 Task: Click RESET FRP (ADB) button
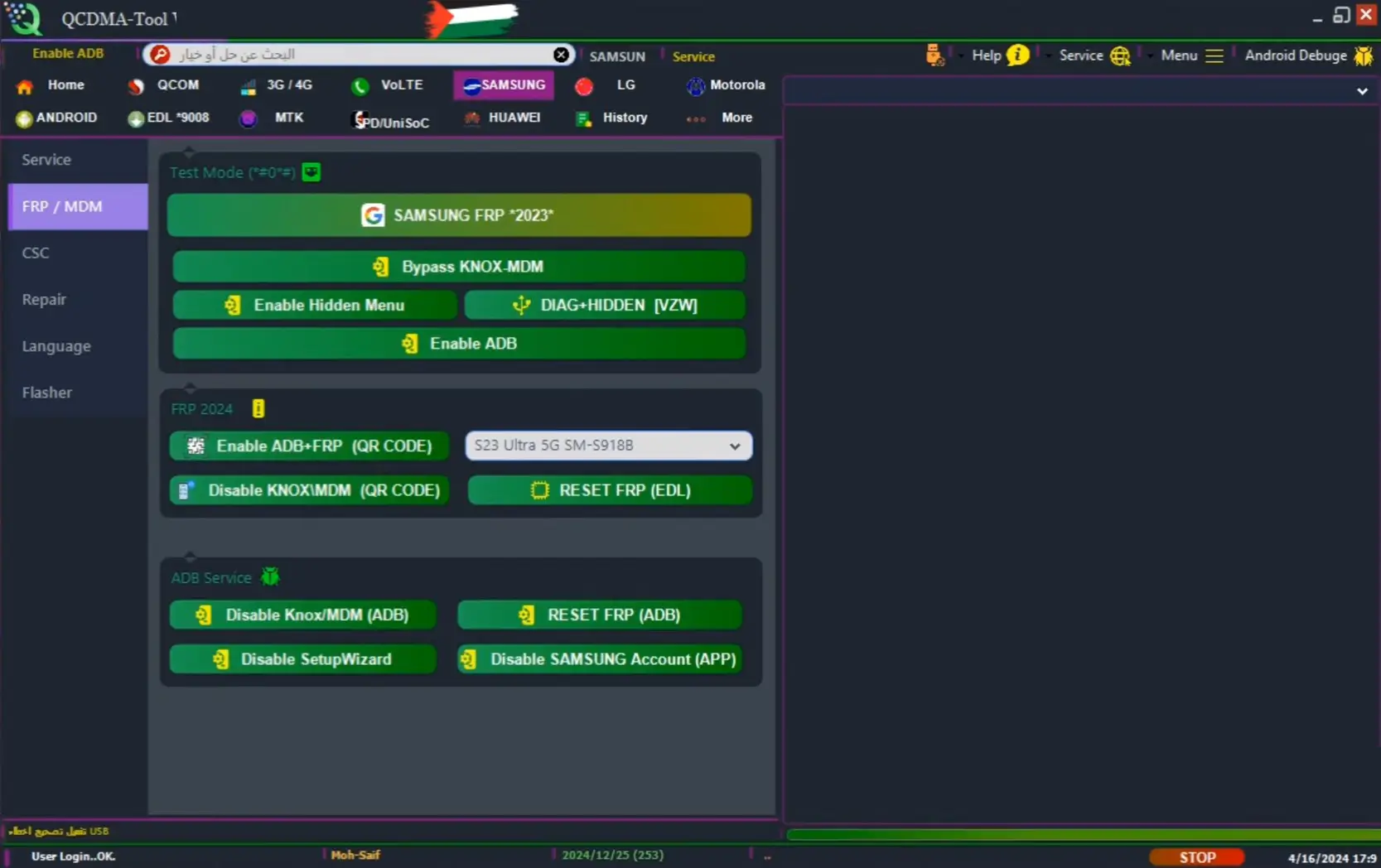point(600,615)
